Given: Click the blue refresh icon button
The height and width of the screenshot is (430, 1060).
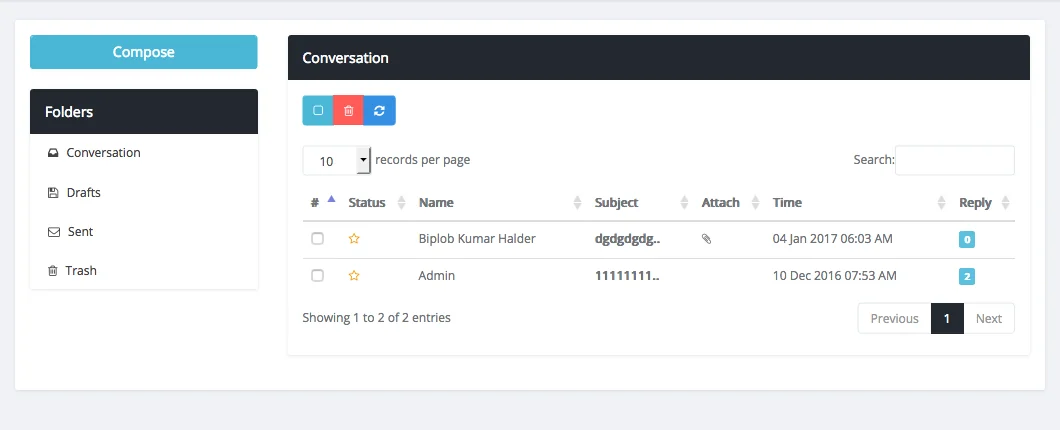Looking at the screenshot, I should tap(379, 111).
